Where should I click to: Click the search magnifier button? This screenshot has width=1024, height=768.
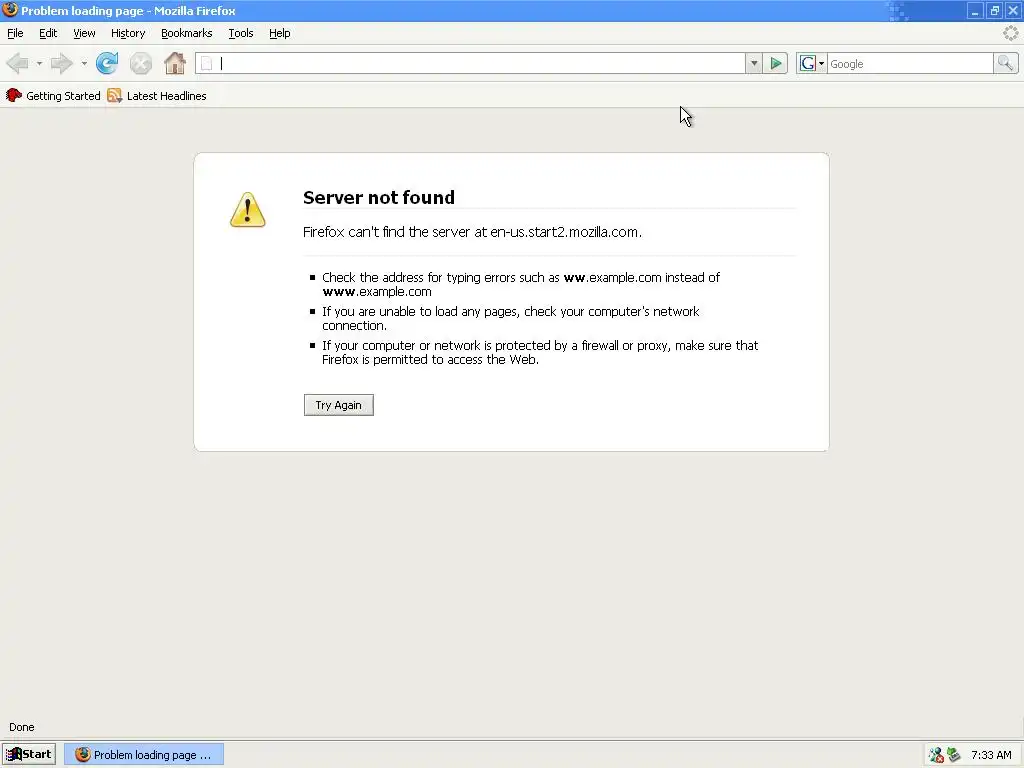point(1005,63)
